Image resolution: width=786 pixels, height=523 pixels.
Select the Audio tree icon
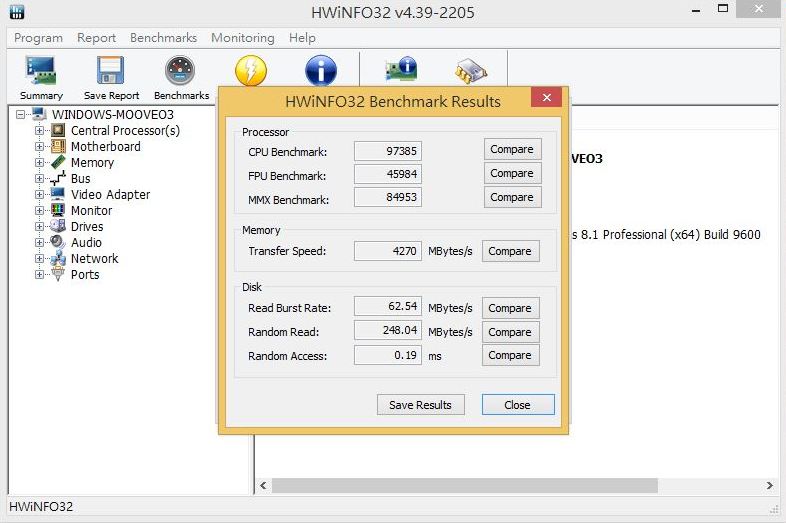[x=58, y=242]
